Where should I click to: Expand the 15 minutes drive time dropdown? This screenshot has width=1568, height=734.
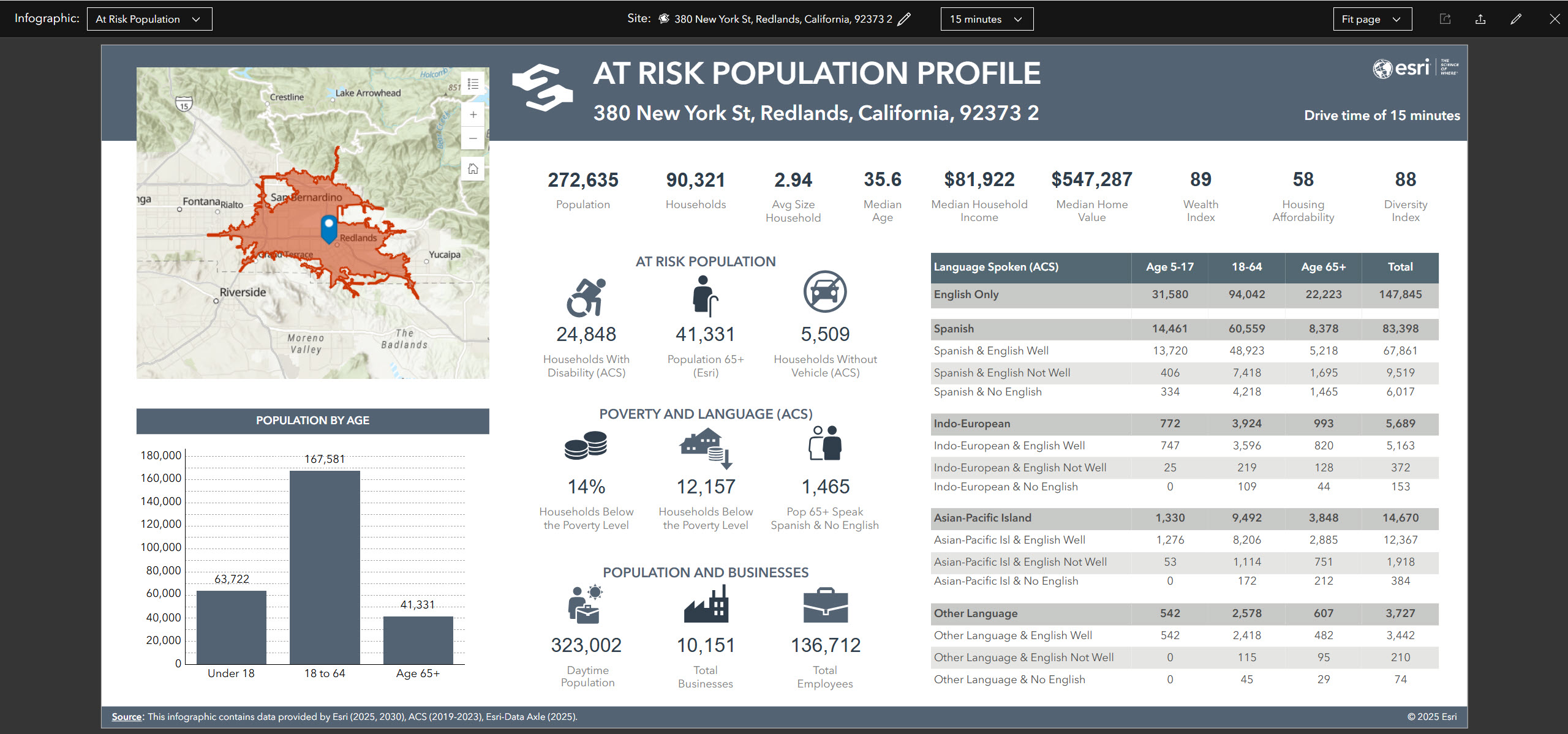986,19
